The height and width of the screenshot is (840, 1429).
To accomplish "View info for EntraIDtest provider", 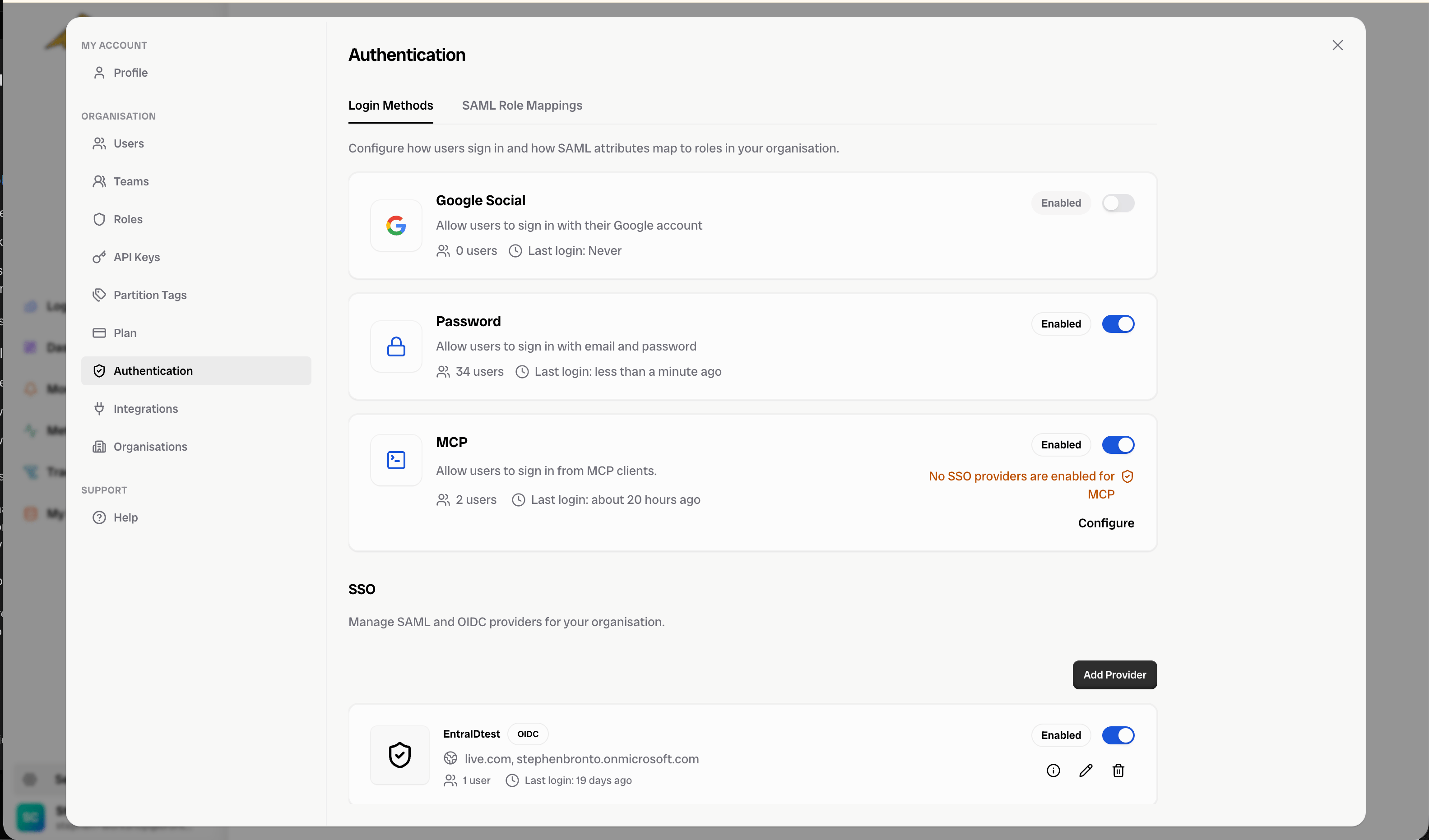I will [x=1053, y=770].
